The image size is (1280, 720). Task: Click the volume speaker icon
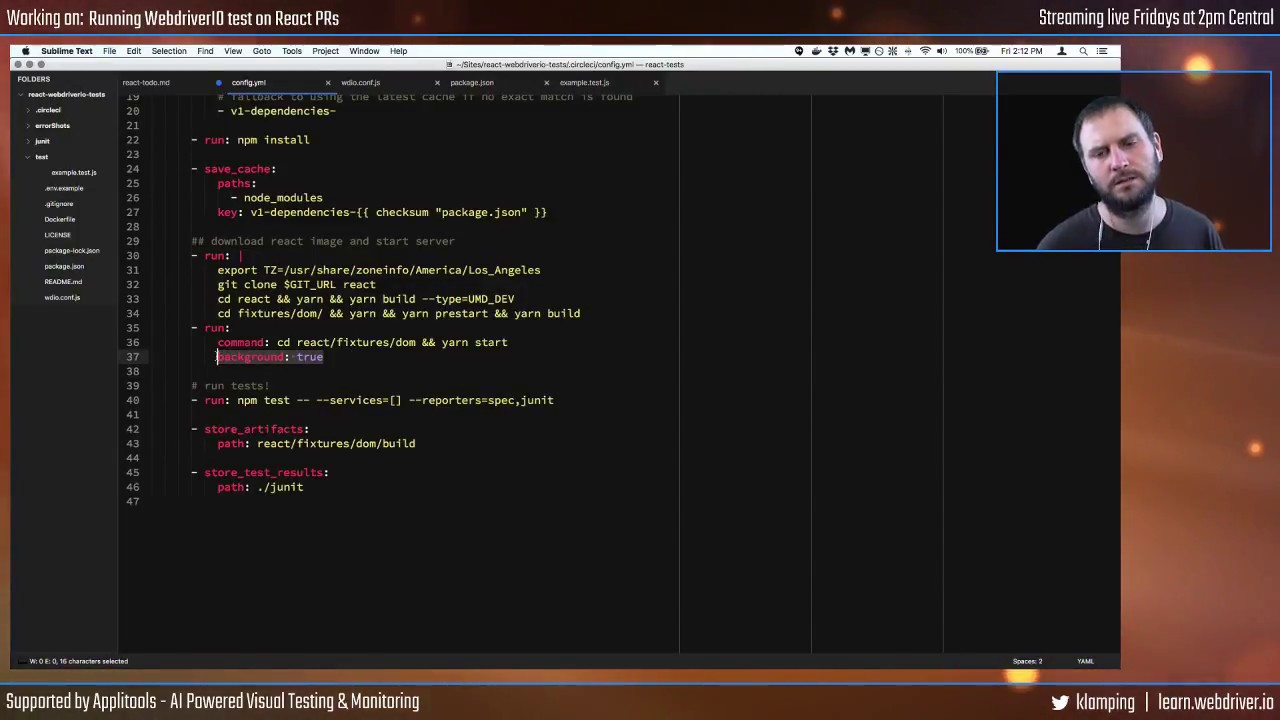[x=942, y=51]
